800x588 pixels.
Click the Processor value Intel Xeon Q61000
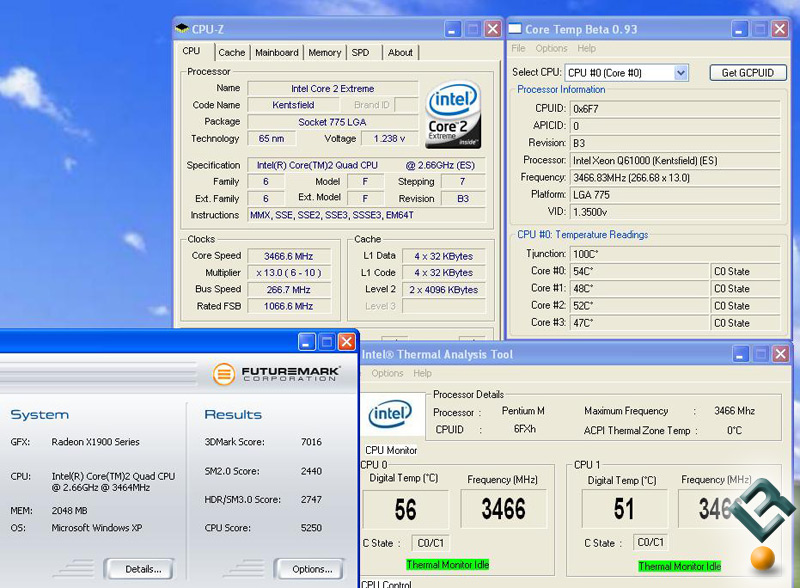675,161
